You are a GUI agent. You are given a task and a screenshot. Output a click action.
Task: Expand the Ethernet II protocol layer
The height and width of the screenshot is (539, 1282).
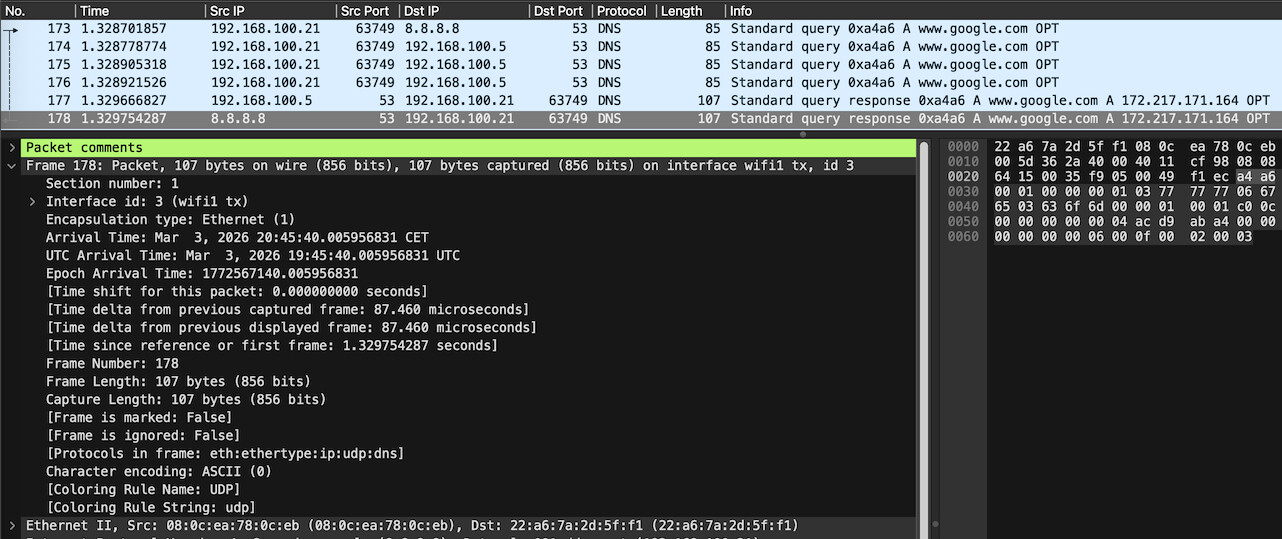click(11, 526)
